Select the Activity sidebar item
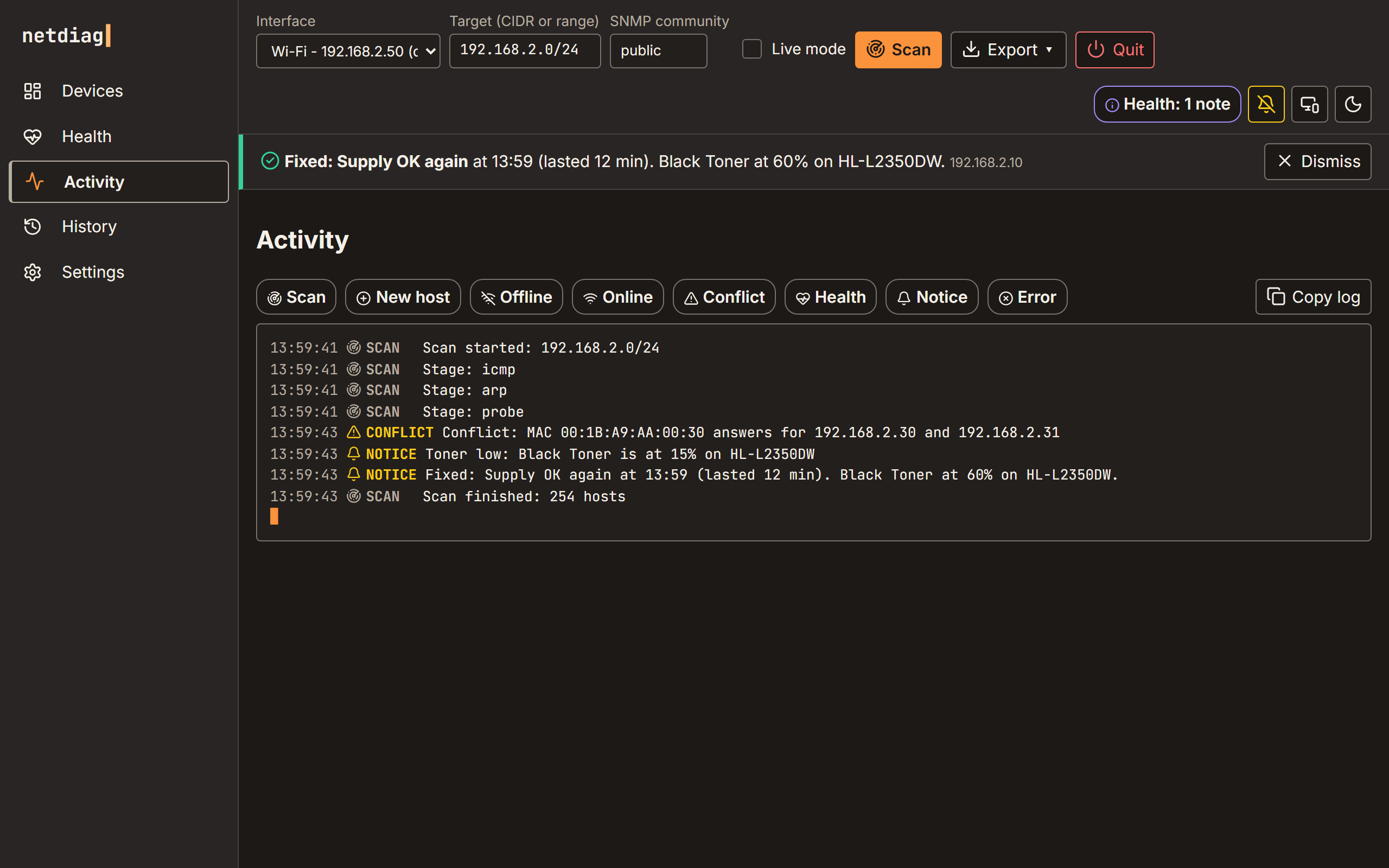1389x868 pixels. pos(119,182)
